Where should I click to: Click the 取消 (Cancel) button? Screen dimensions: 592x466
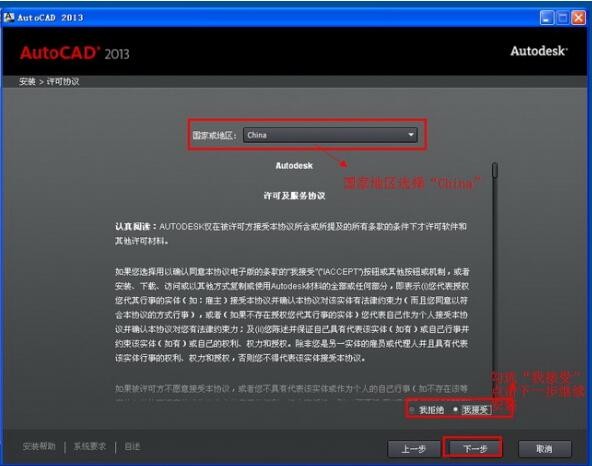coord(544,449)
